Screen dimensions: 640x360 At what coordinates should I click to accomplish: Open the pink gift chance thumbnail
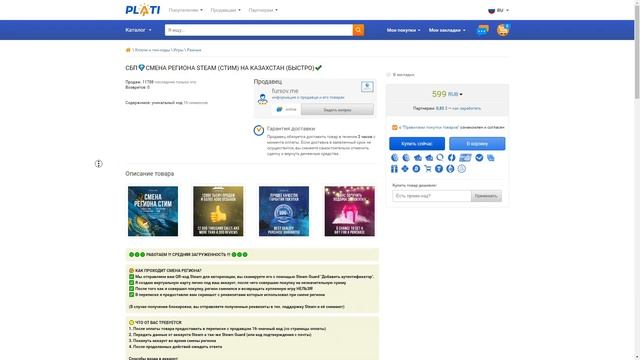pos(350,211)
